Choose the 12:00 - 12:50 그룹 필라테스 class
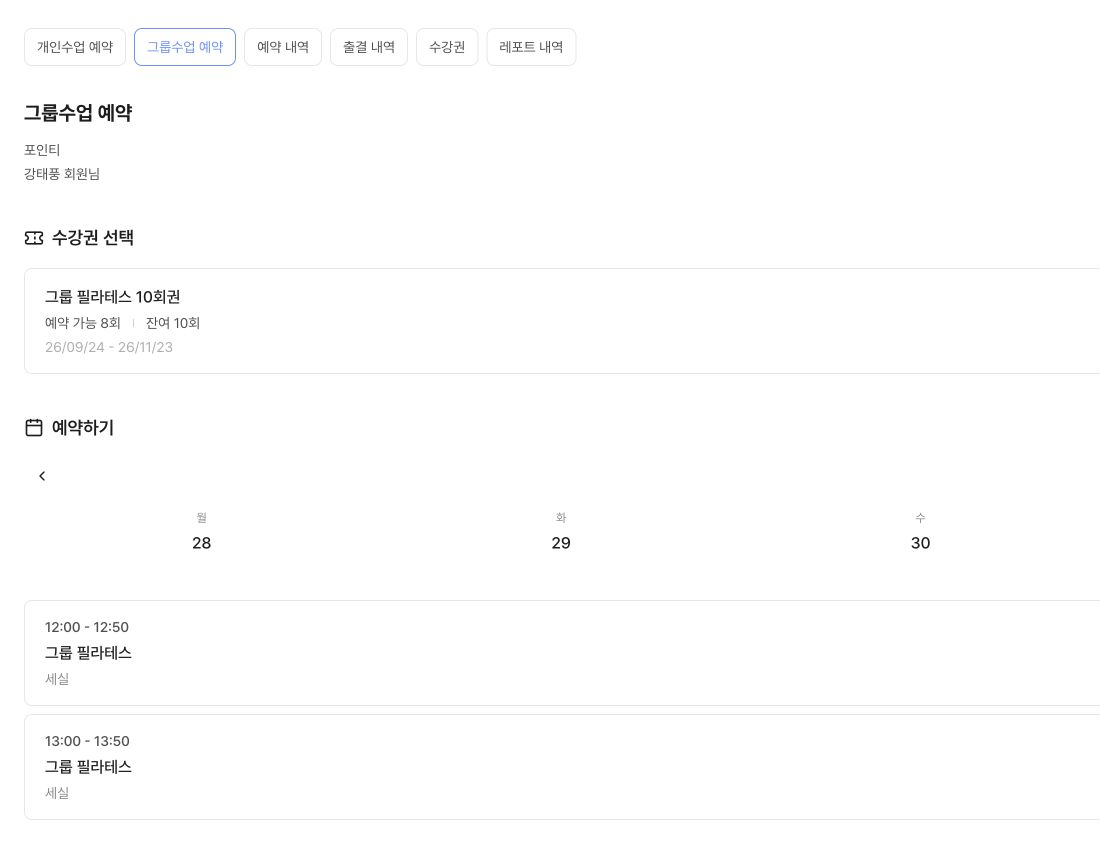Viewport: 1100px width, 860px height. [x=562, y=653]
